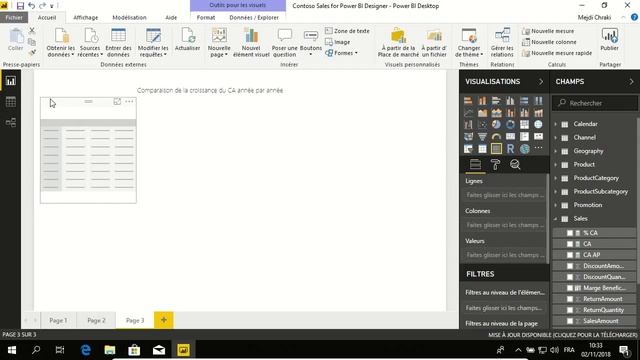Image resolution: width=640 pixels, height=360 pixels.
Task: Expand the Channel table
Action: [556, 138]
